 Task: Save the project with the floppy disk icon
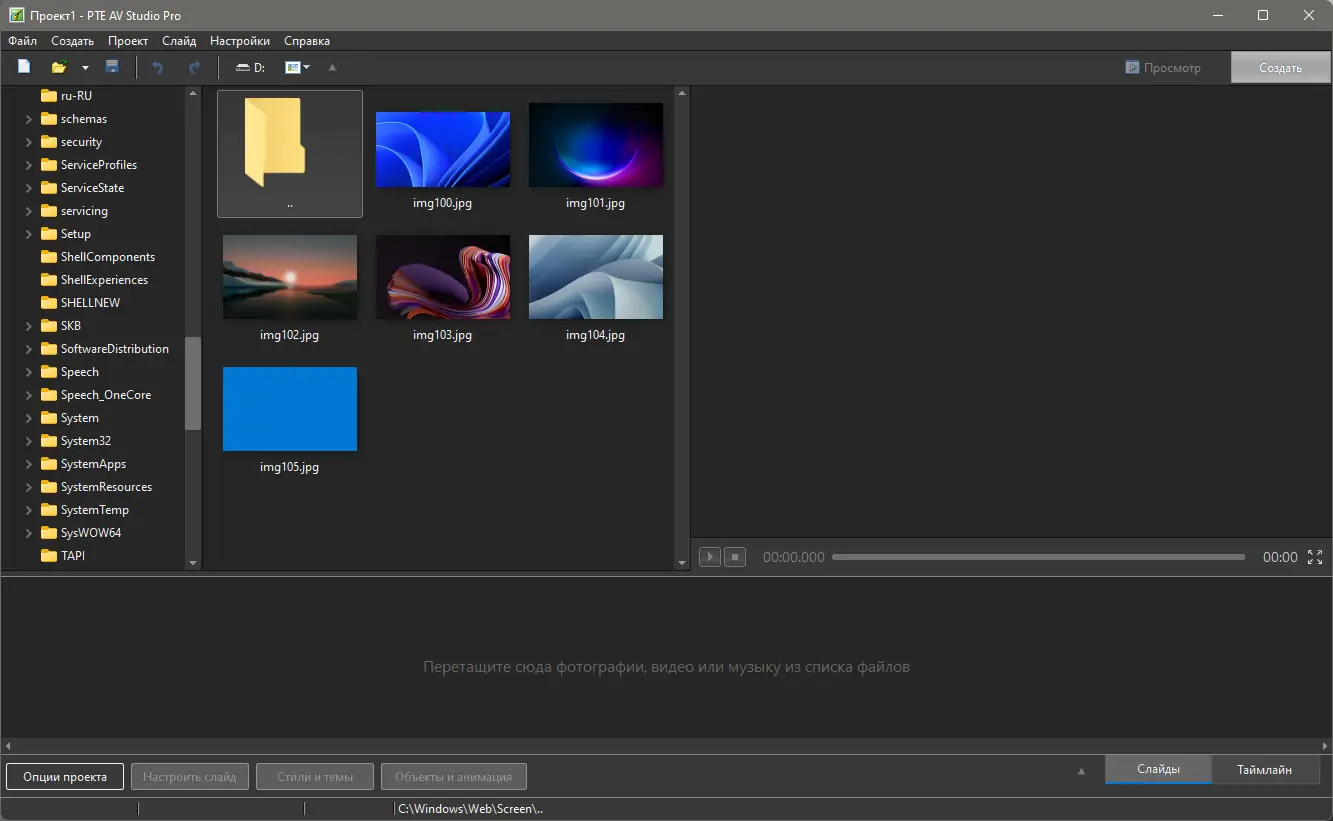pos(112,66)
